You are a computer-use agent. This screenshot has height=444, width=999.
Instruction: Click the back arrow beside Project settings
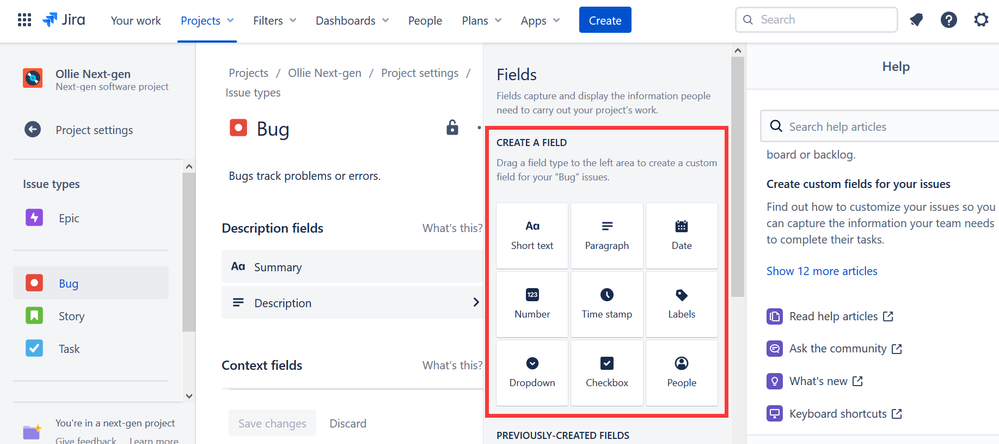pyautogui.click(x=32, y=130)
